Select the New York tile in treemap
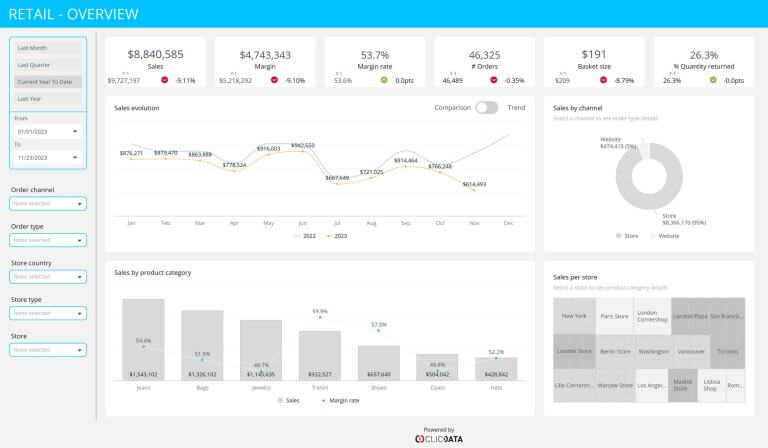 tap(574, 316)
